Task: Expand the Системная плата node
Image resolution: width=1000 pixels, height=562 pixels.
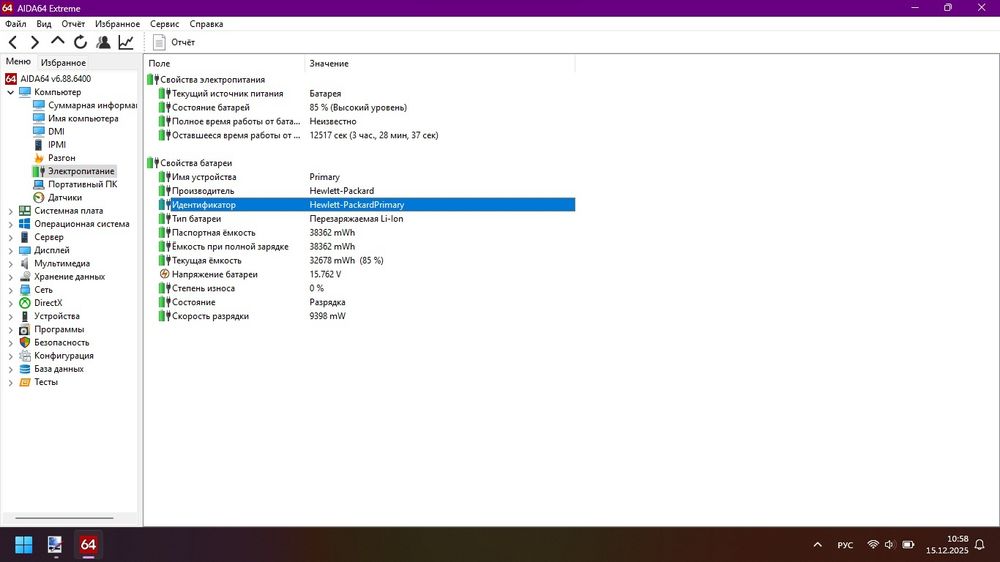Action: click(x=10, y=211)
